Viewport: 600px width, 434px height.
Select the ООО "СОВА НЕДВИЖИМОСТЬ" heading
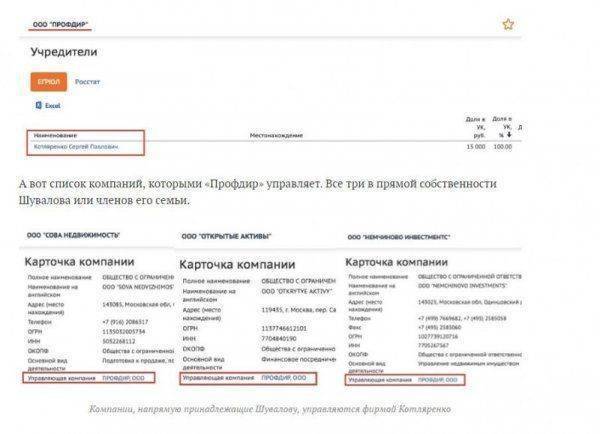click(73, 234)
